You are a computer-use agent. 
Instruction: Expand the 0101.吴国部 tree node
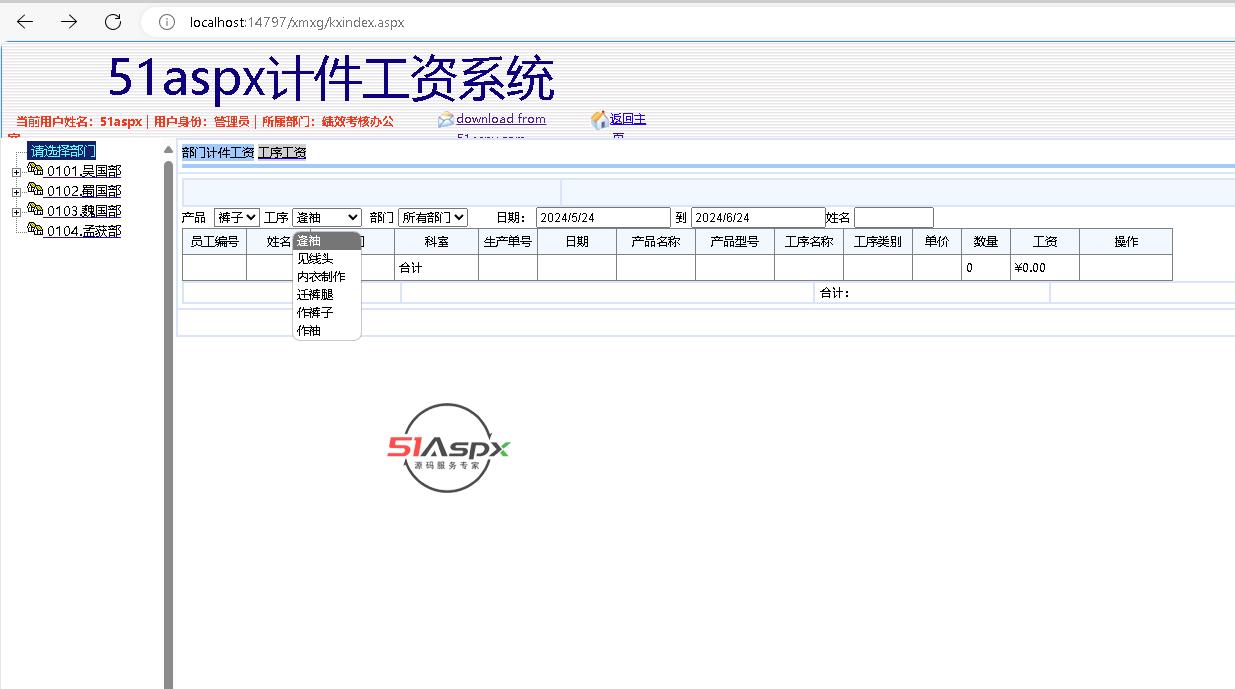[x=16, y=172]
